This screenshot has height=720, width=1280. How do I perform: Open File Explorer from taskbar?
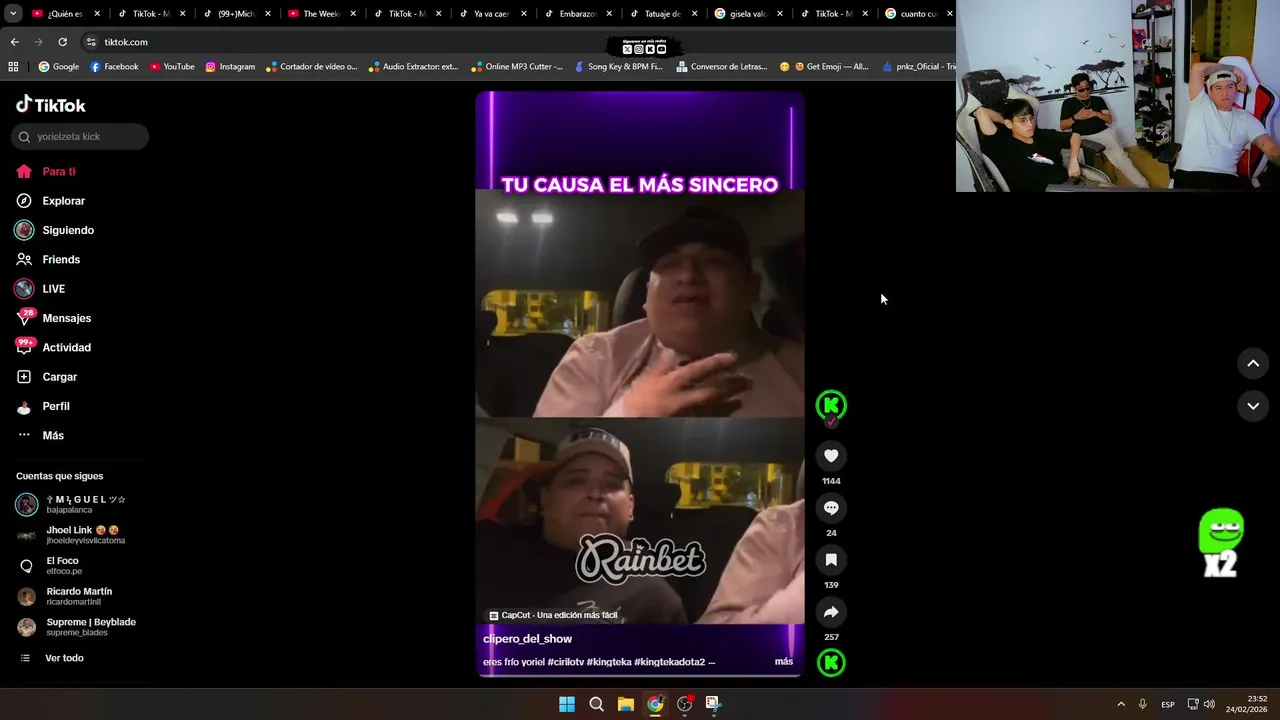625,704
